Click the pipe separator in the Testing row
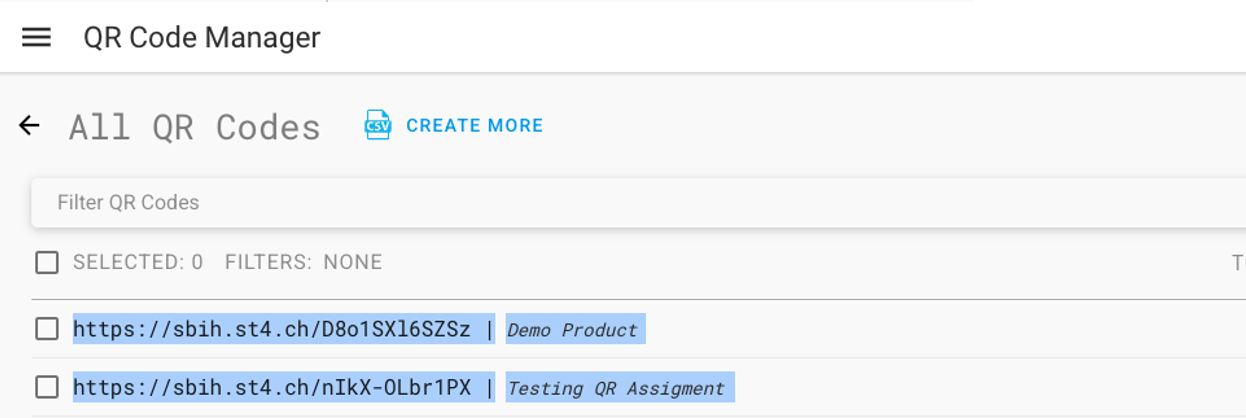Image resolution: width=1246 pixels, height=418 pixels. click(x=489, y=387)
